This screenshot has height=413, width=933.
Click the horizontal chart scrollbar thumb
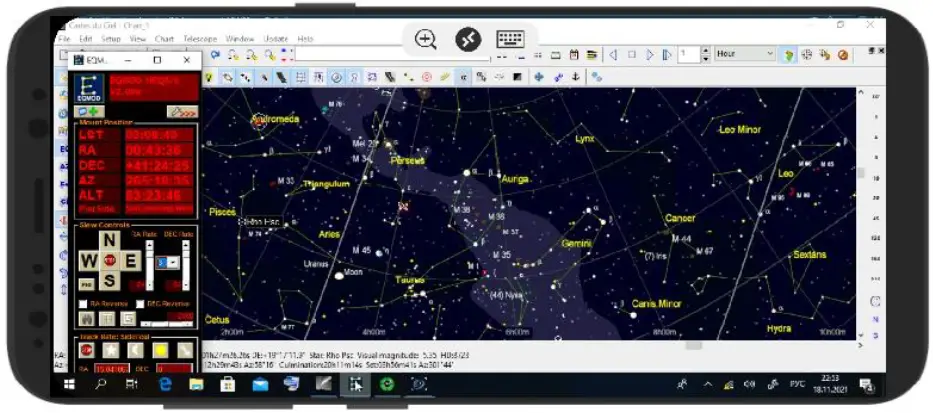[694, 345]
